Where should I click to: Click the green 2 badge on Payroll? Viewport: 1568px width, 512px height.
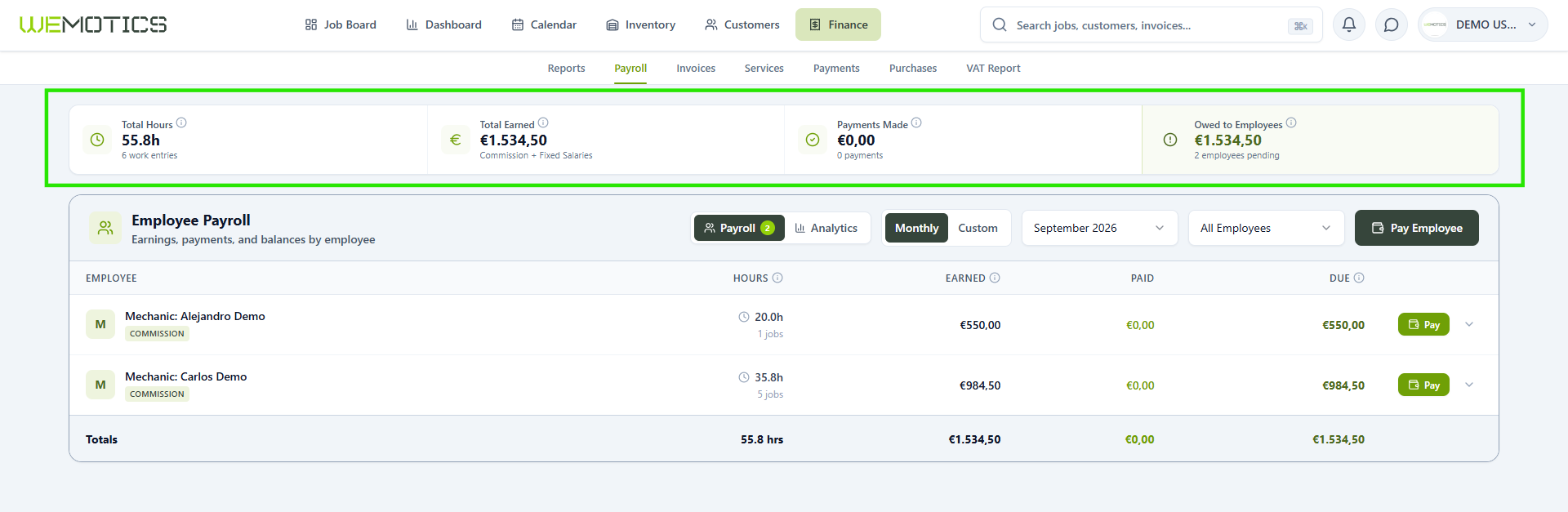768,228
